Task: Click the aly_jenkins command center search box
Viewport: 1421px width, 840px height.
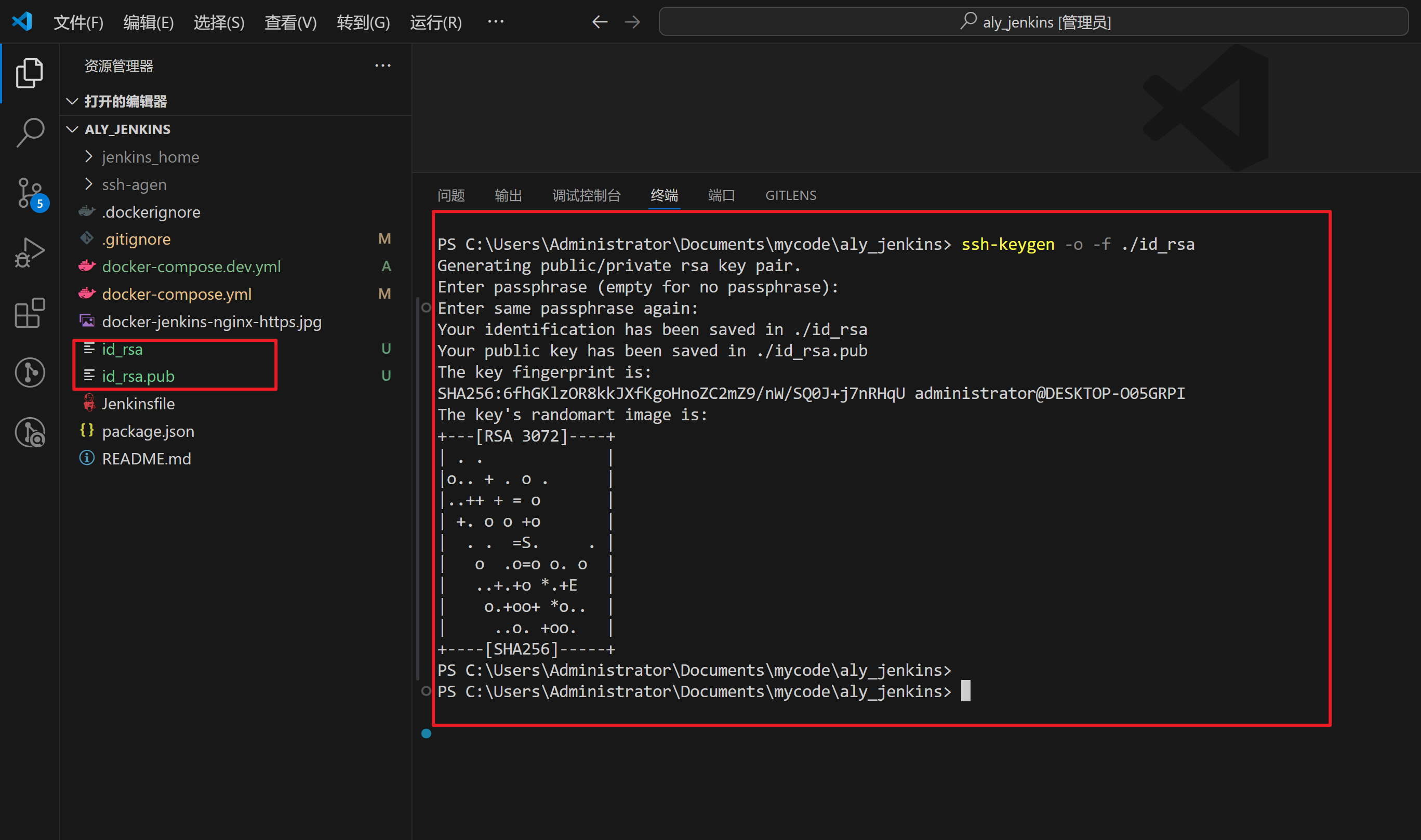Action: (1033, 22)
